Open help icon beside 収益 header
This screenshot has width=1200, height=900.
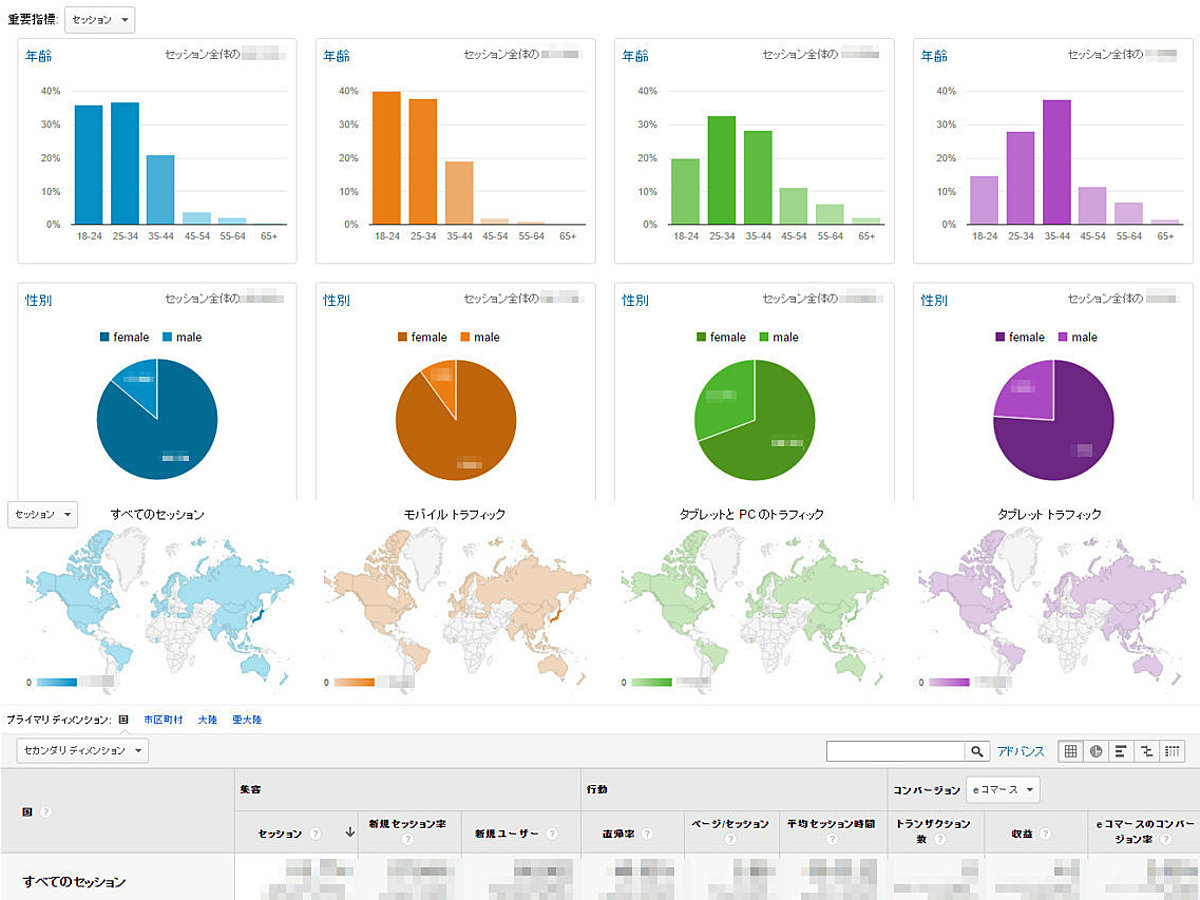tap(1046, 833)
